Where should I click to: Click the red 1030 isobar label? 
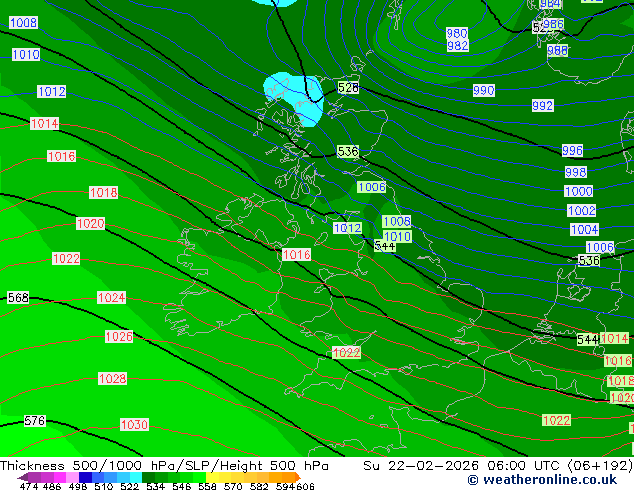(135, 425)
